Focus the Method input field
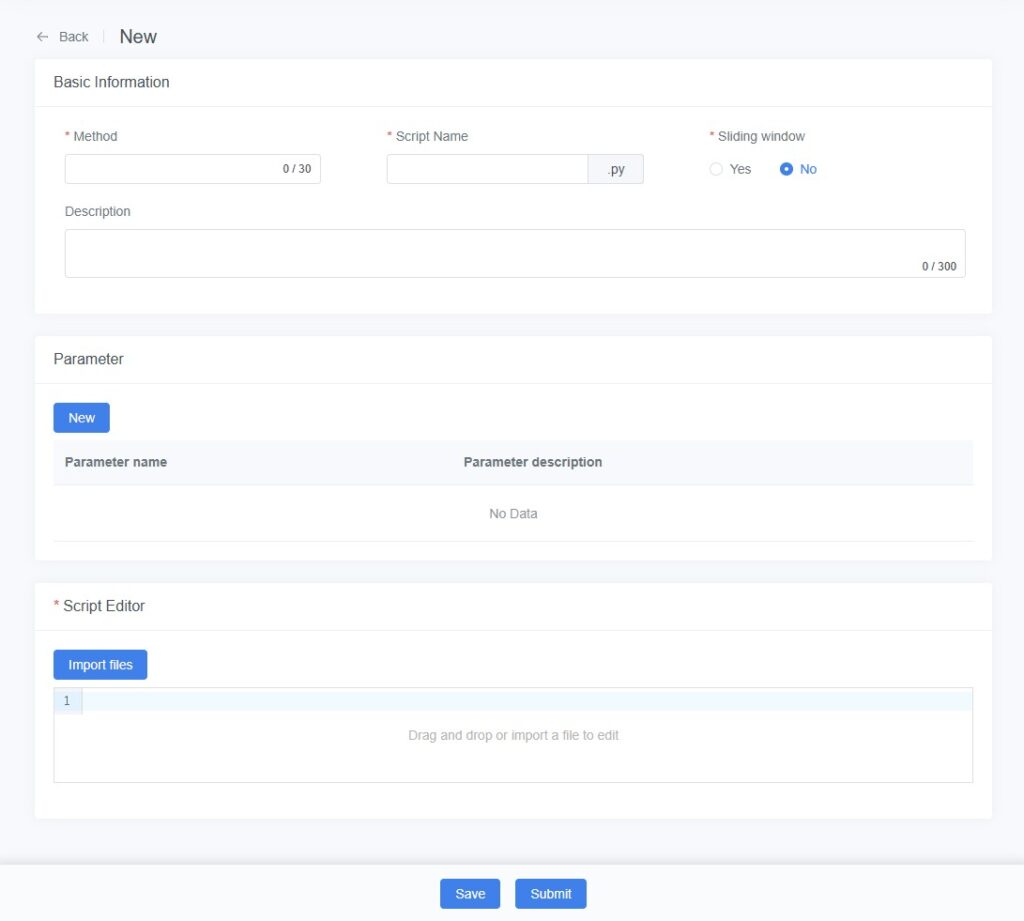This screenshot has width=1024, height=921. pos(170,169)
